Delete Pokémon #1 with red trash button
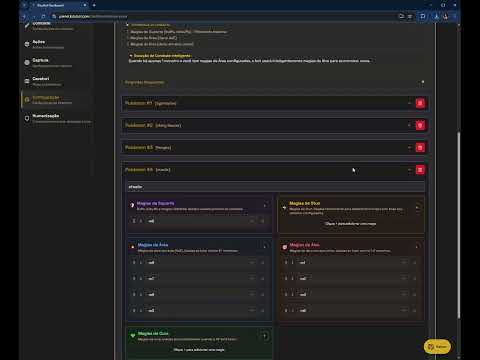This screenshot has width=480, height=360. click(x=420, y=103)
